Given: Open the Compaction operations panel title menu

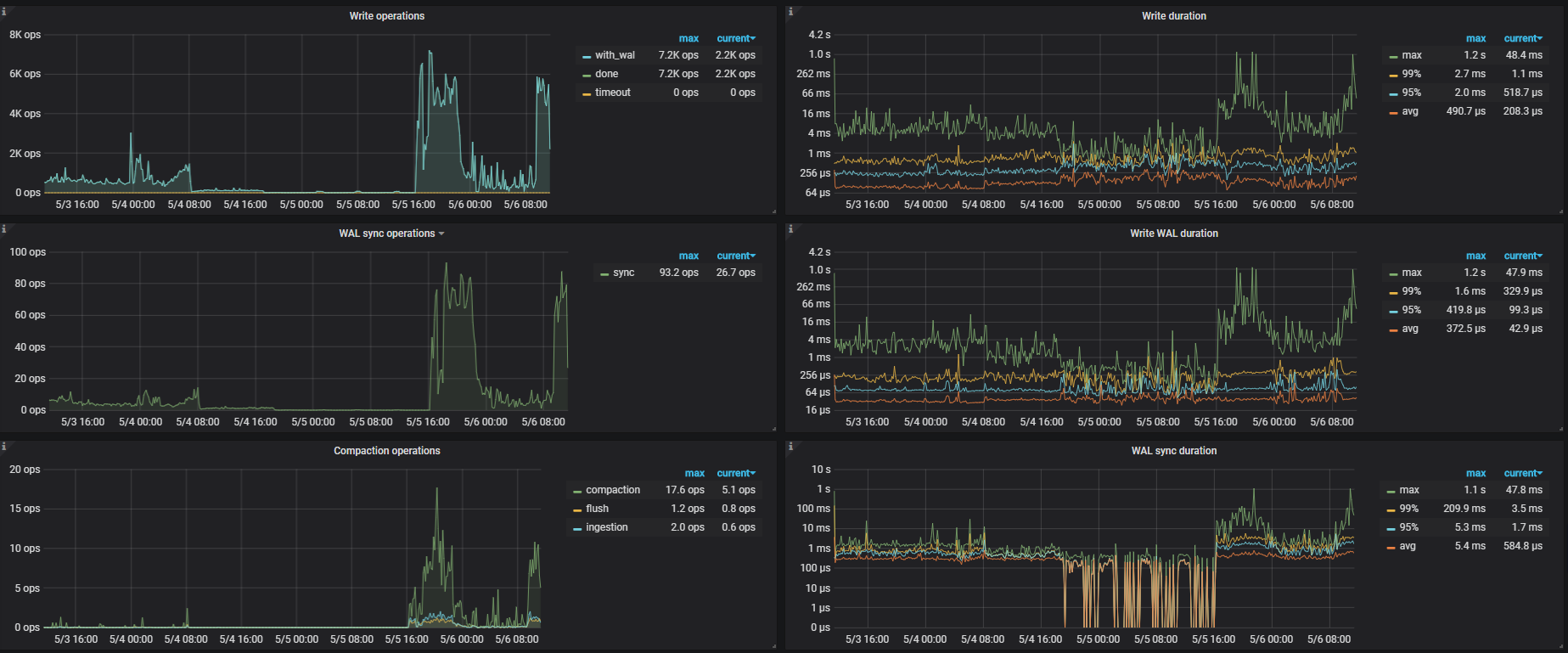Looking at the screenshot, I should coord(386,451).
